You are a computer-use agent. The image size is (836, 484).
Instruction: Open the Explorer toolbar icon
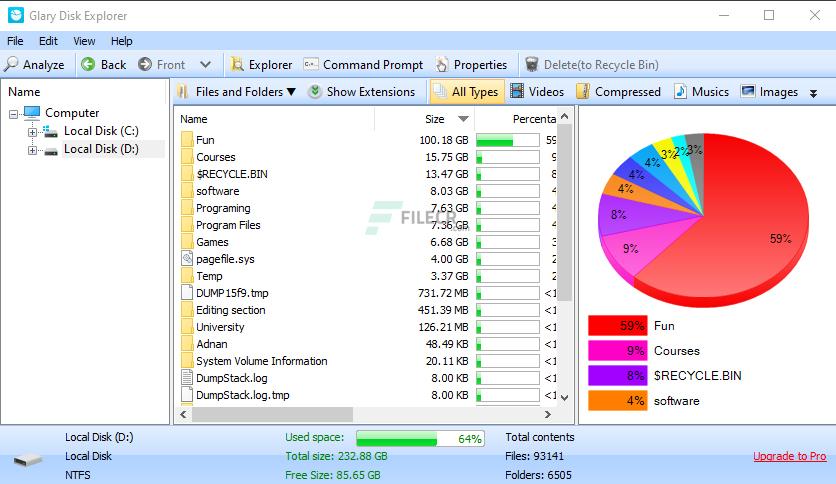coord(237,64)
